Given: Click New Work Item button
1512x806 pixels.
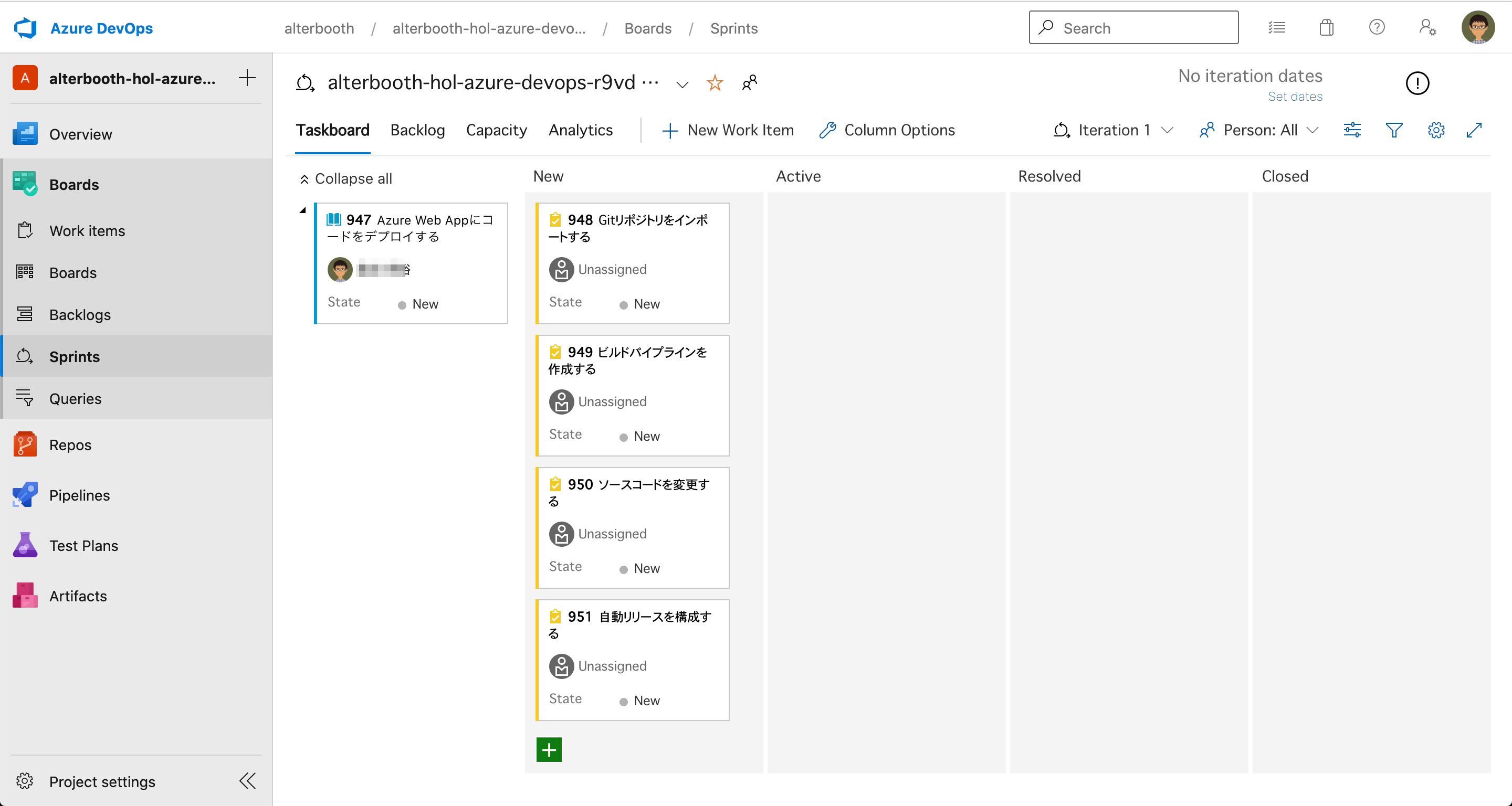Looking at the screenshot, I should pos(728,130).
